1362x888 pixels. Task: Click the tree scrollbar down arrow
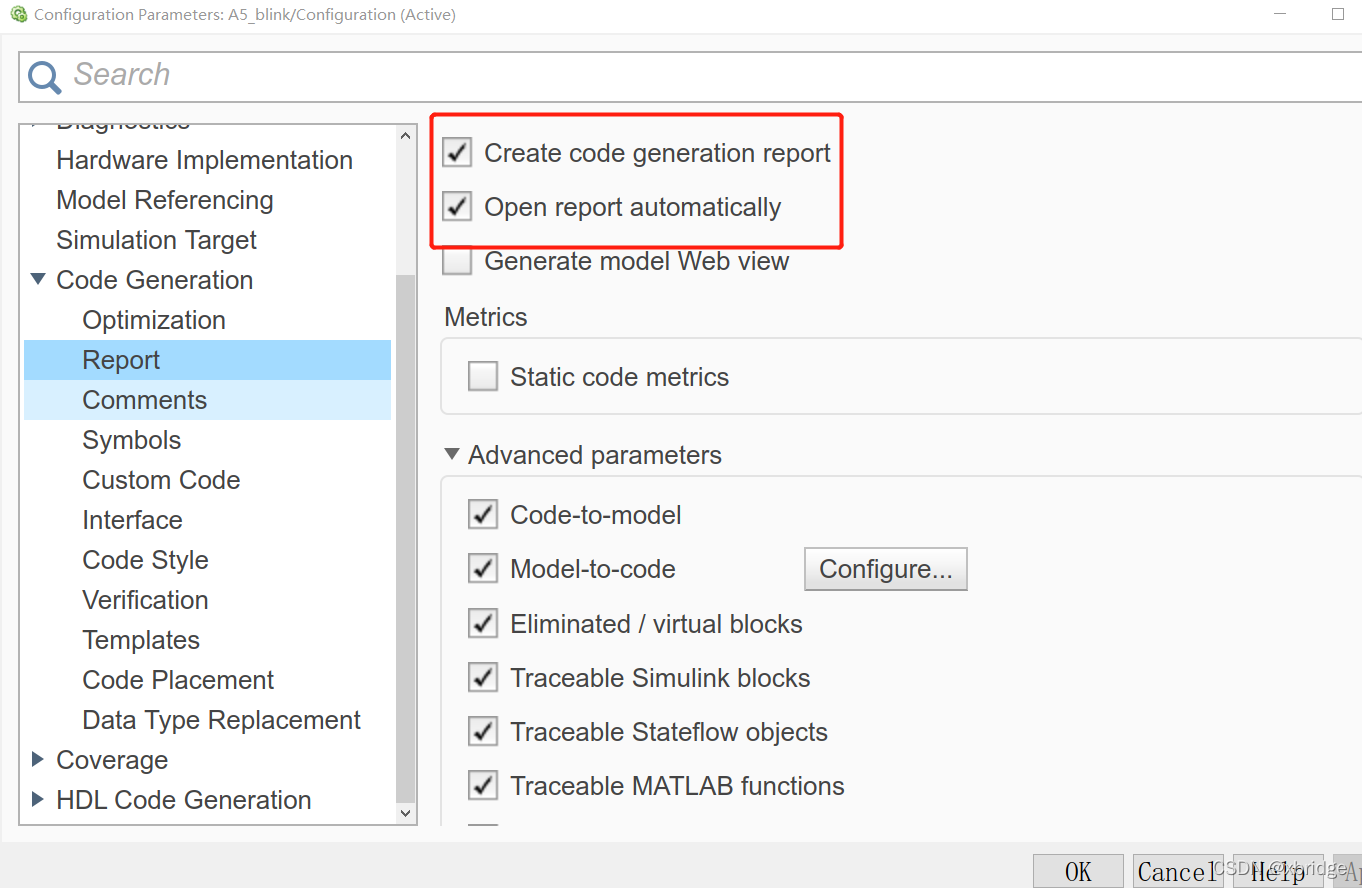(405, 813)
